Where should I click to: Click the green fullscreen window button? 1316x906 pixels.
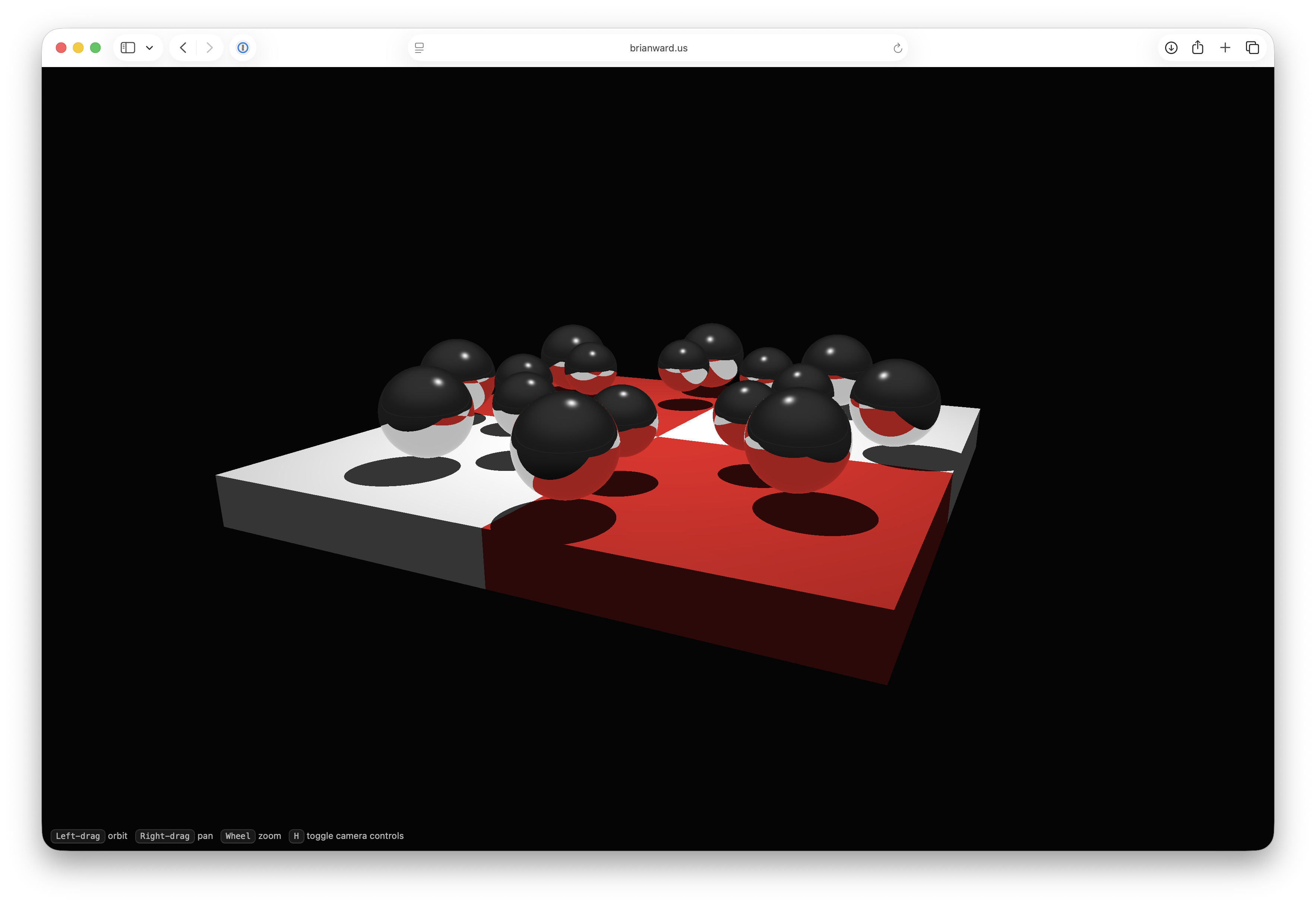[x=95, y=48]
